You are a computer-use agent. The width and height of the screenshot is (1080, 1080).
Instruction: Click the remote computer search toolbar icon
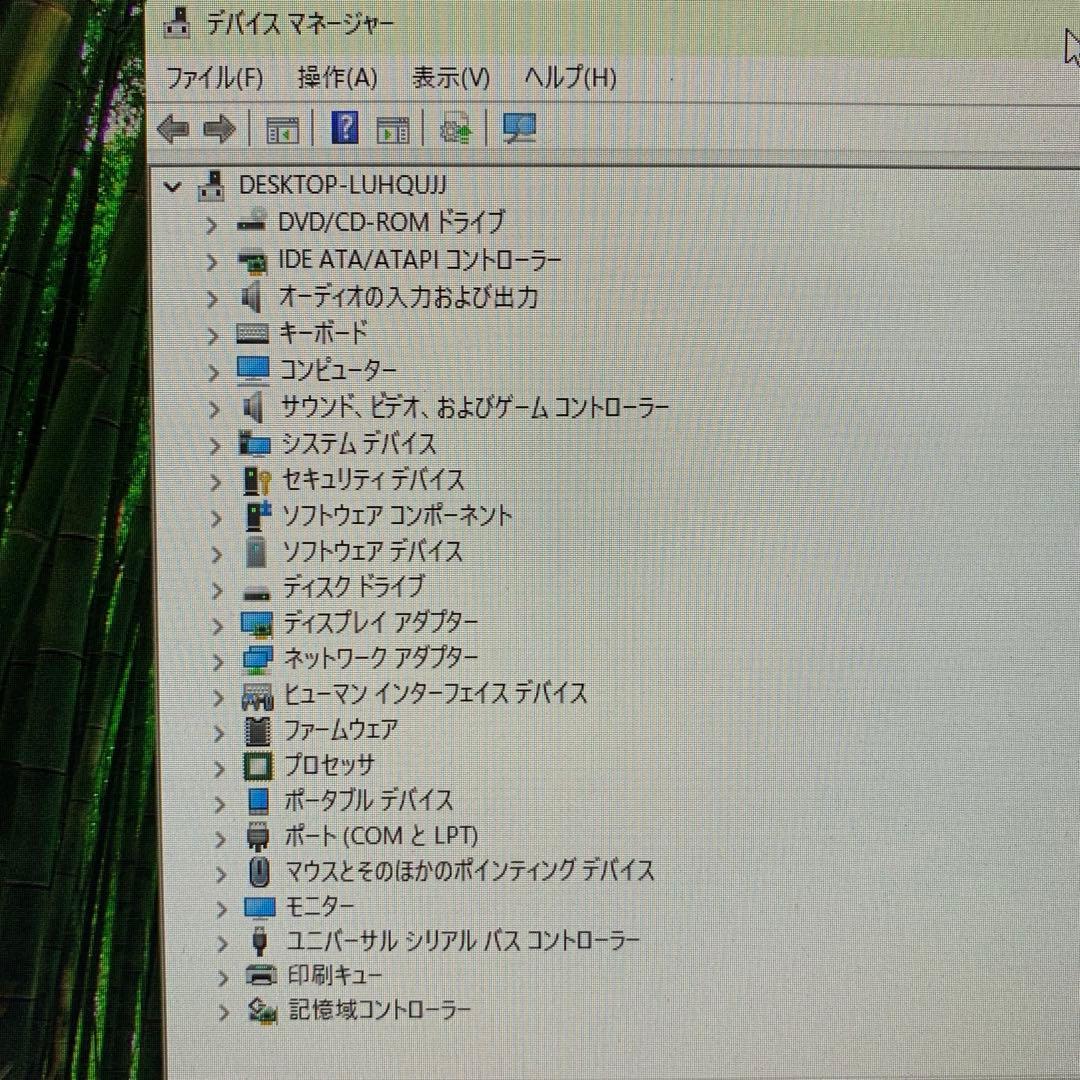point(518,128)
